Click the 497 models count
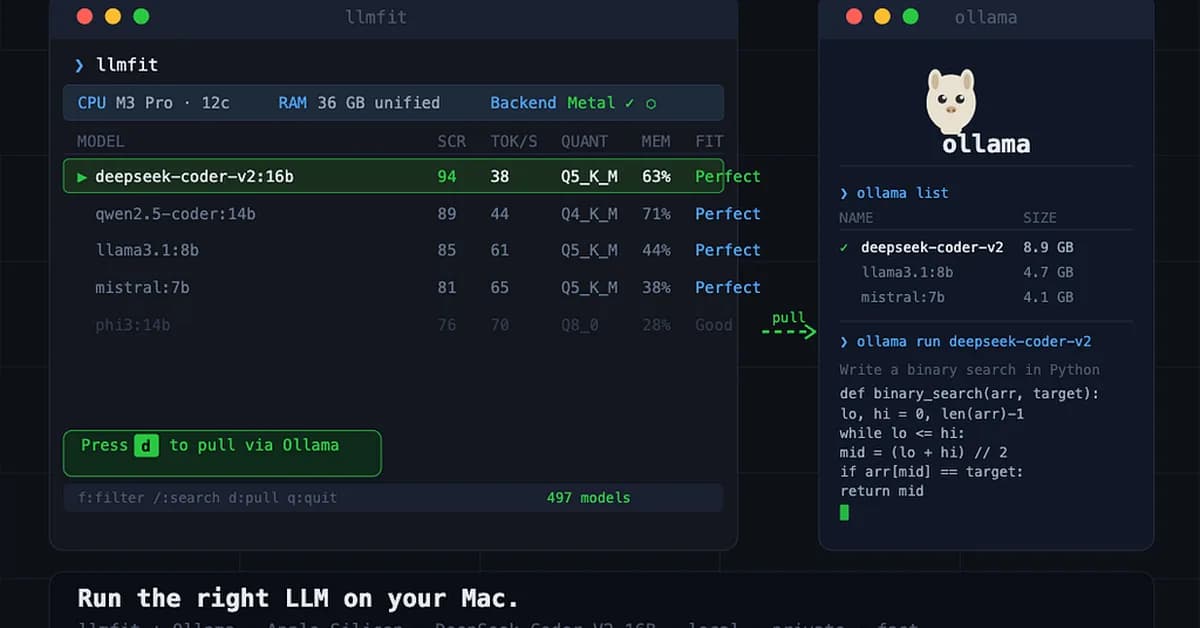The width and height of the screenshot is (1200, 628). [588, 497]
